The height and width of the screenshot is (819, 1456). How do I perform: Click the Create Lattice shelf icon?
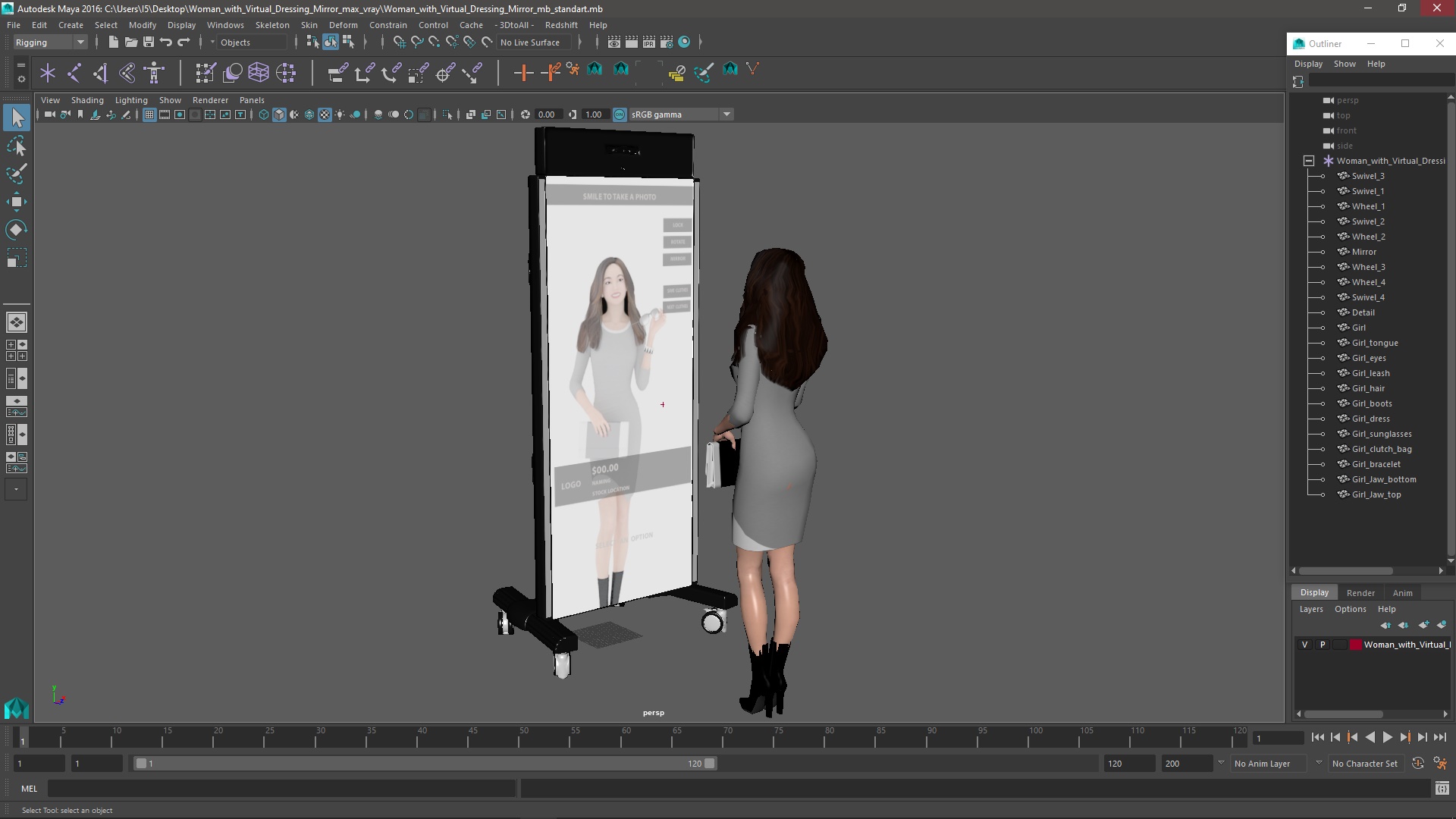[259, 73]
